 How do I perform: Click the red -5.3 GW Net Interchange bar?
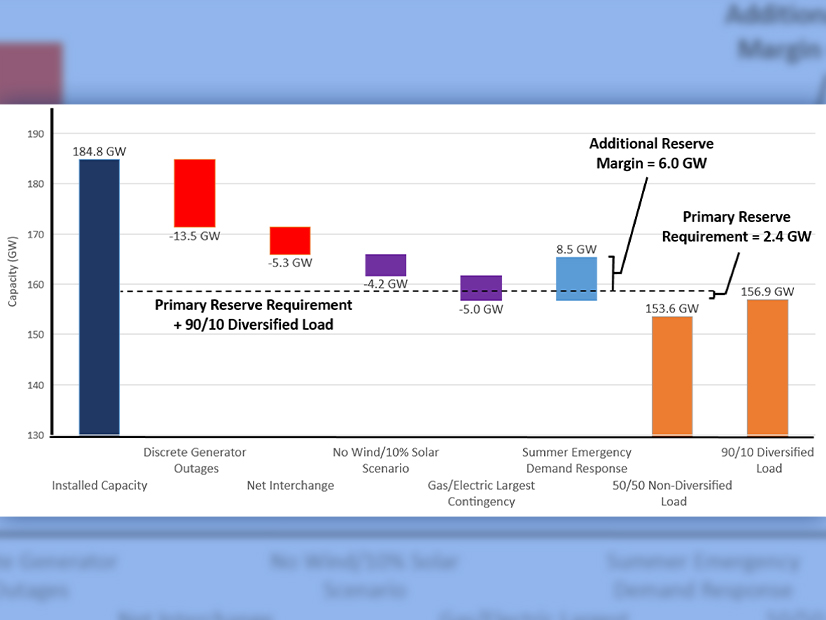click(290, 241)
